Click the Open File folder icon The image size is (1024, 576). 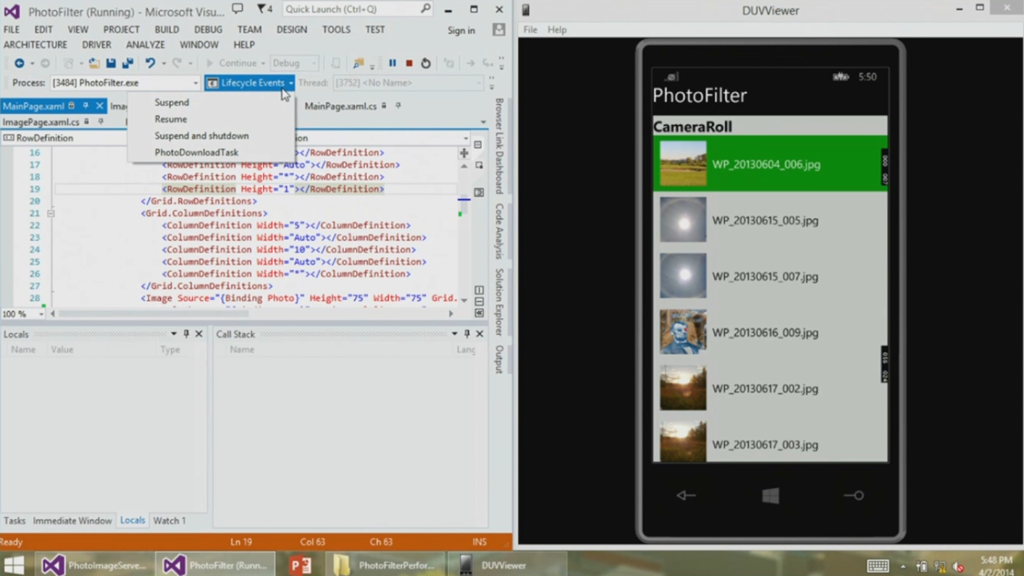point(95,63)
